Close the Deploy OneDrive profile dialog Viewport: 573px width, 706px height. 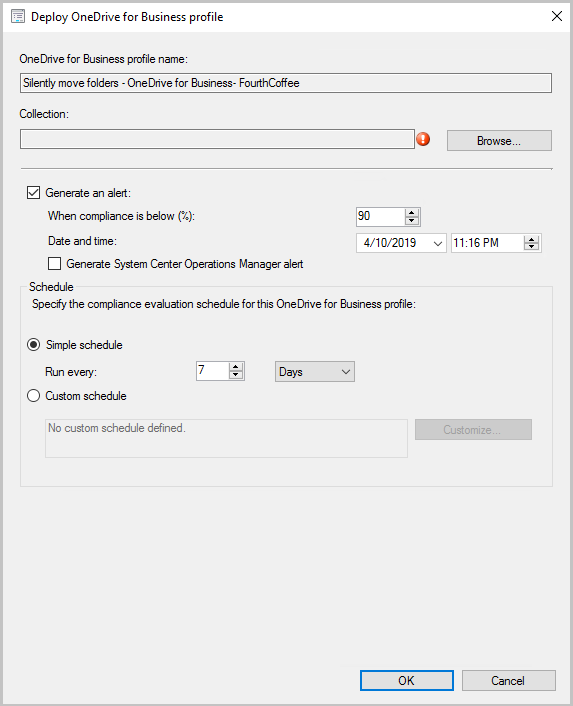557,16
